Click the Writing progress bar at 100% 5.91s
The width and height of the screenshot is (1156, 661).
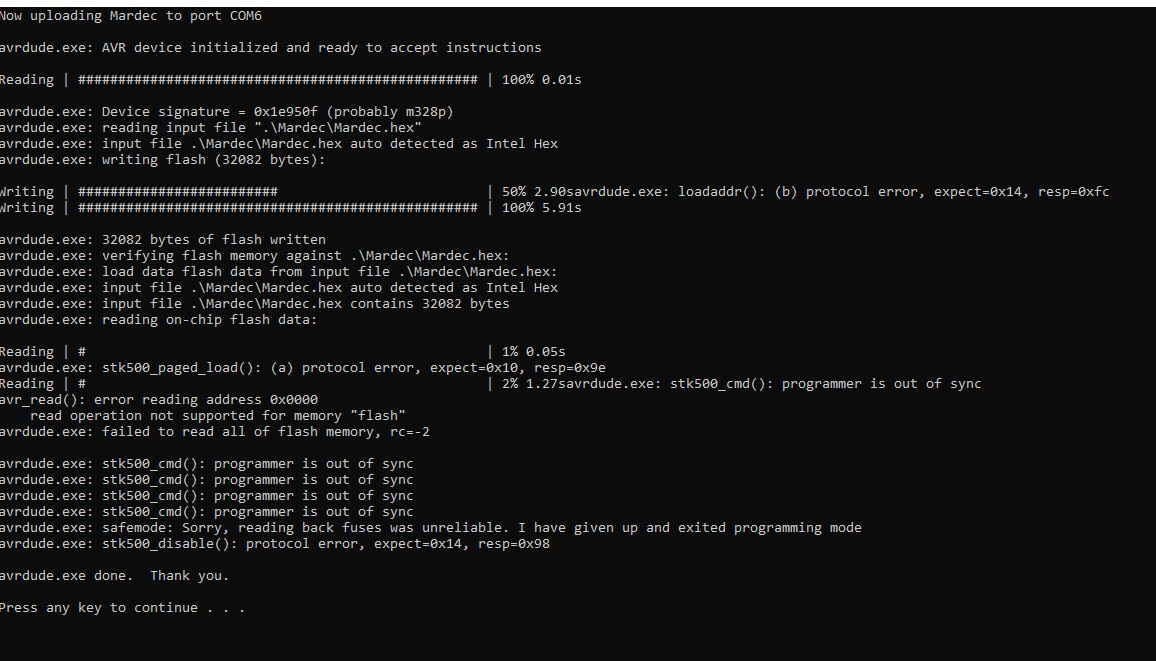pos(290,208)
